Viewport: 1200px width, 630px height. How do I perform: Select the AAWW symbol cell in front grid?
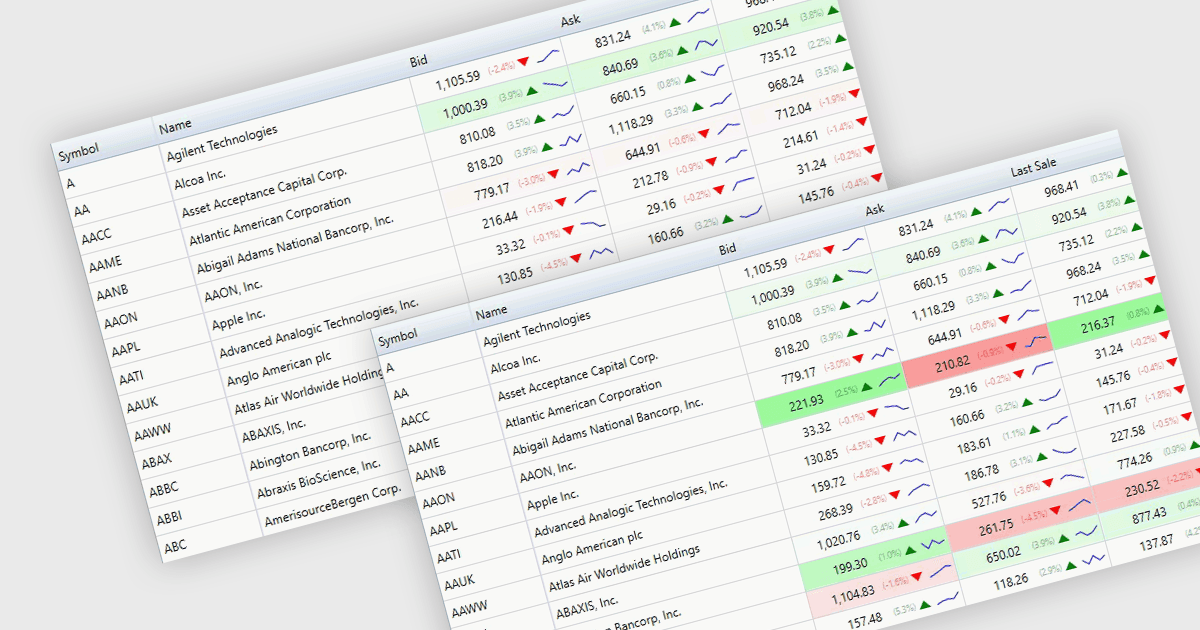pyautogui.click(x=468, y=610)
